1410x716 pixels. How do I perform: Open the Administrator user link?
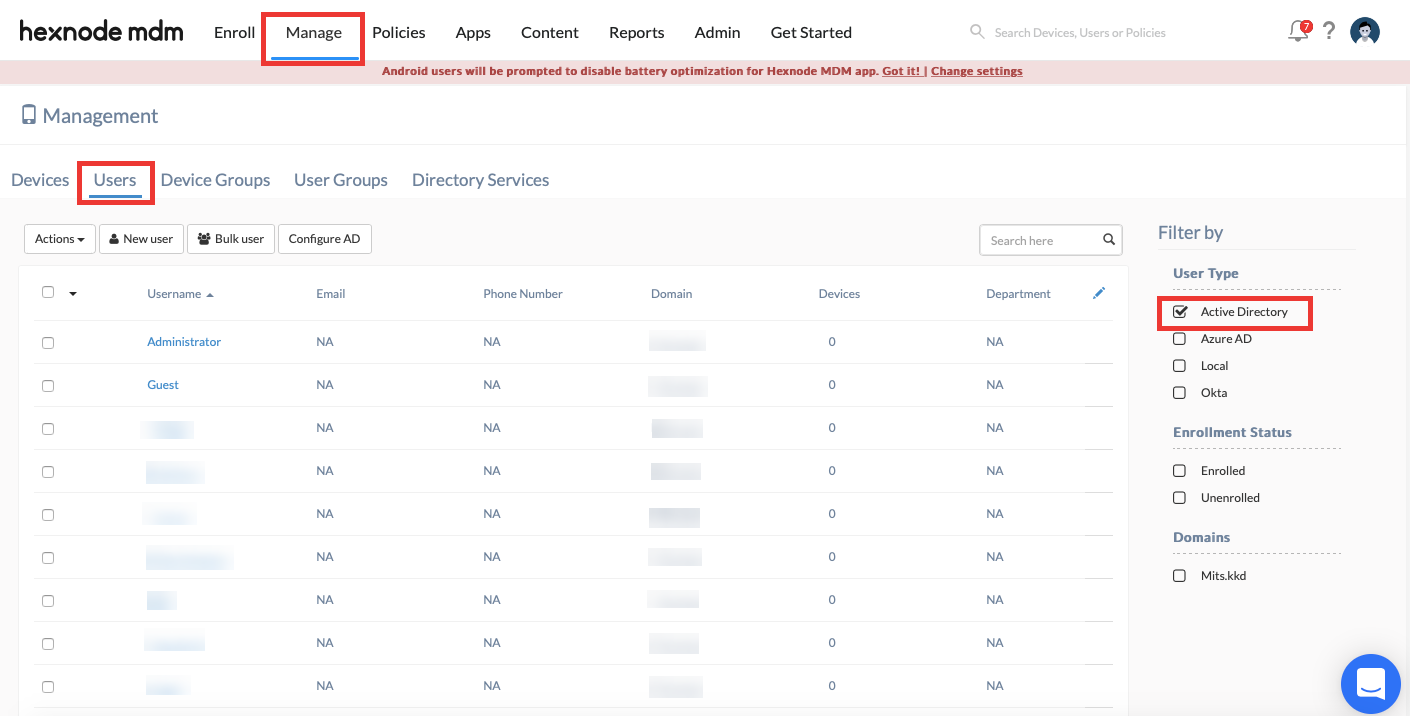pyautogui.click(x=184, y=342)
